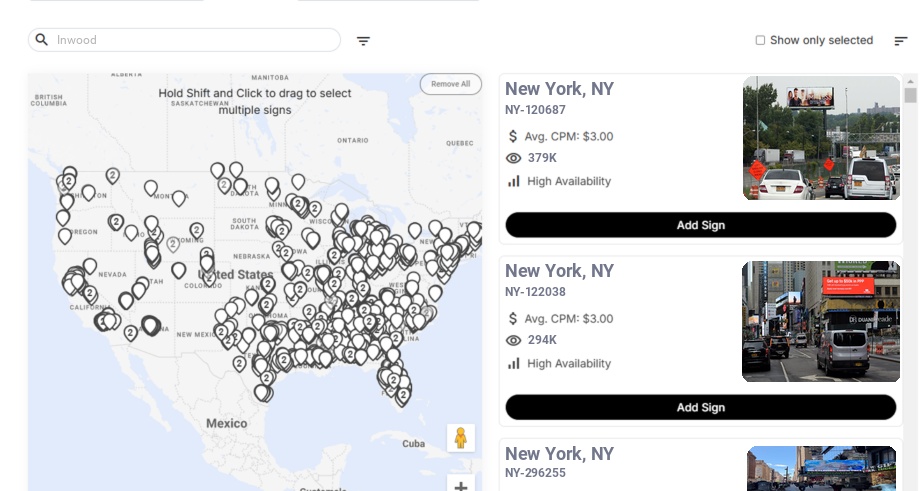Click the dollar icon on NY-120687
This screenshot has height=491, width=920.
513,136
